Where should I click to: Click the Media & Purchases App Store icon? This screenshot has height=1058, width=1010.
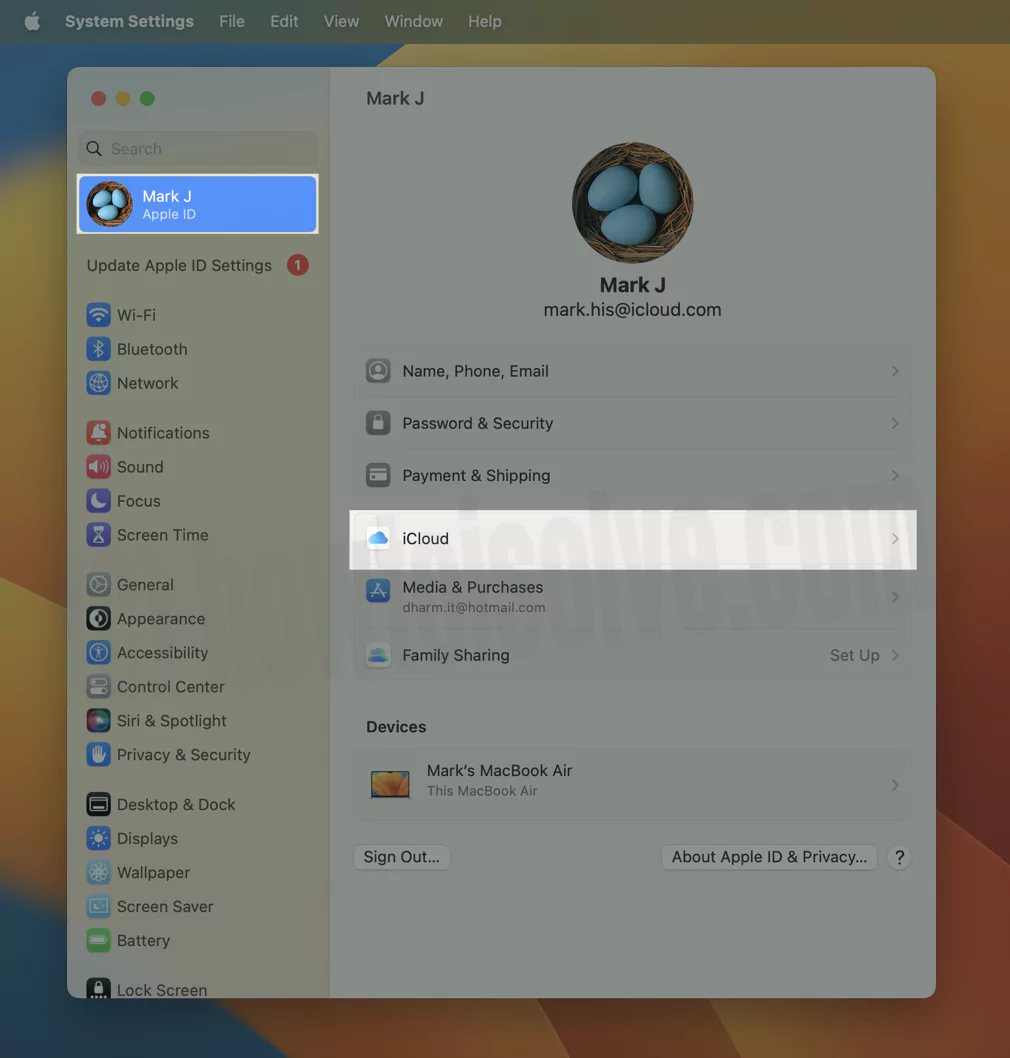[378, 591]
